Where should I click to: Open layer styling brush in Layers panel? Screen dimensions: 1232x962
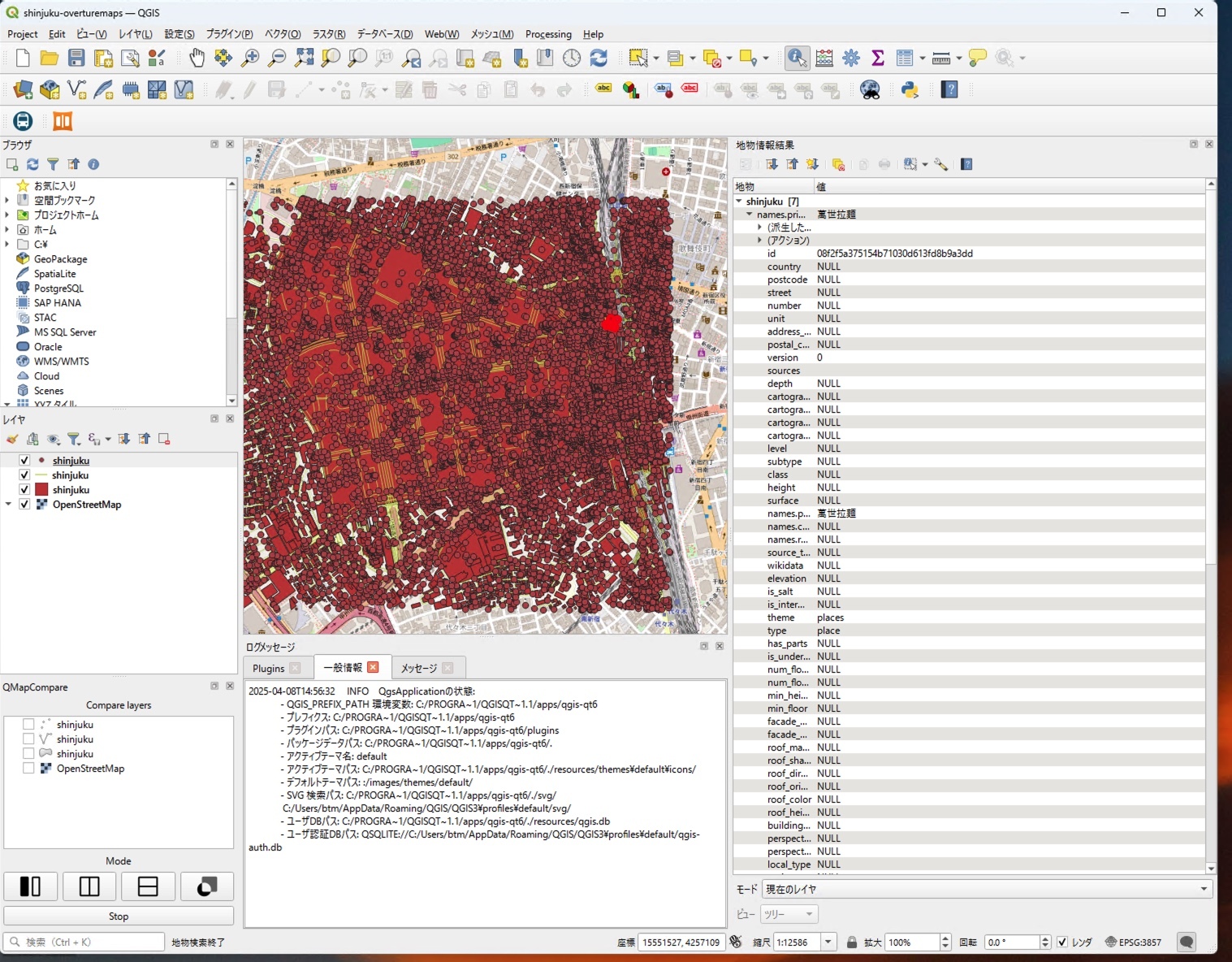pos(12,439)
